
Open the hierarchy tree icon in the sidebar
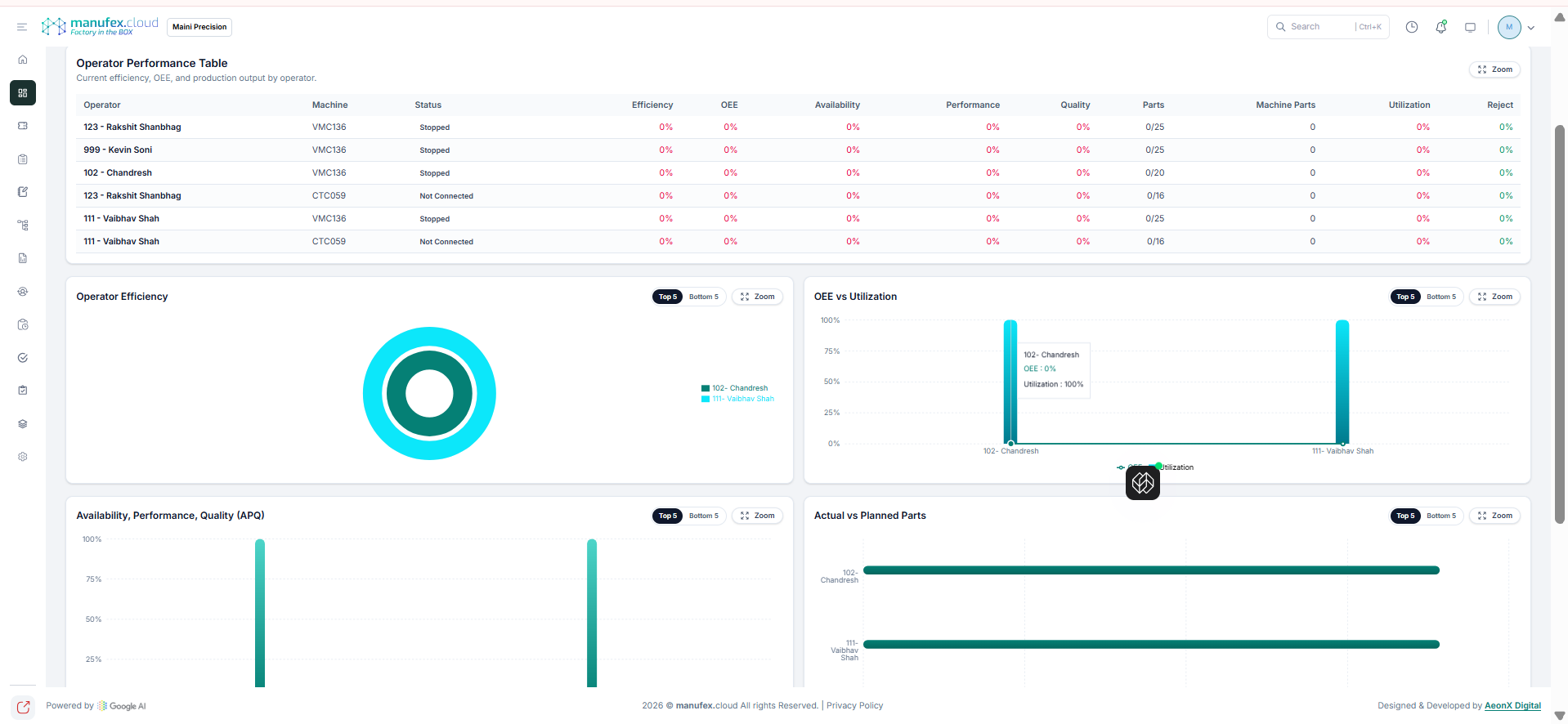23,225
